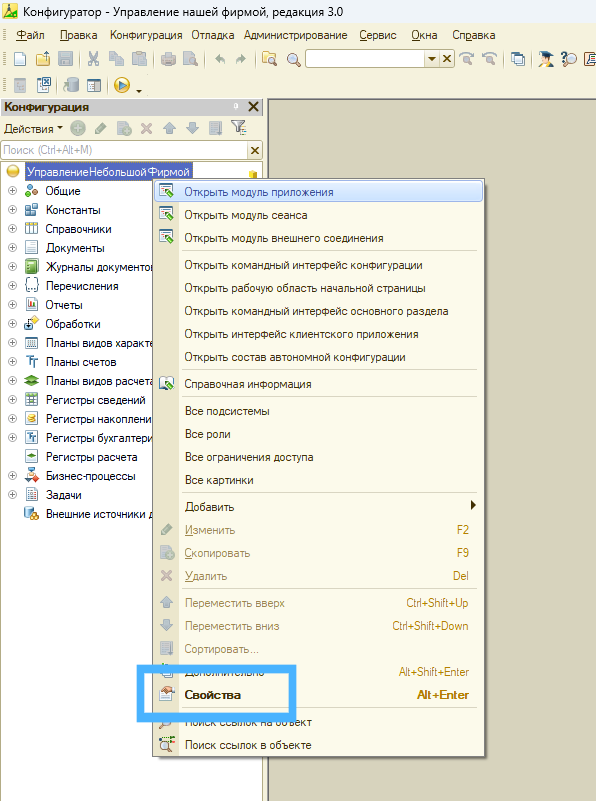Click the move down arrow in panel toolbar
This screenshot has width=596, height=801.
(193, 128)
